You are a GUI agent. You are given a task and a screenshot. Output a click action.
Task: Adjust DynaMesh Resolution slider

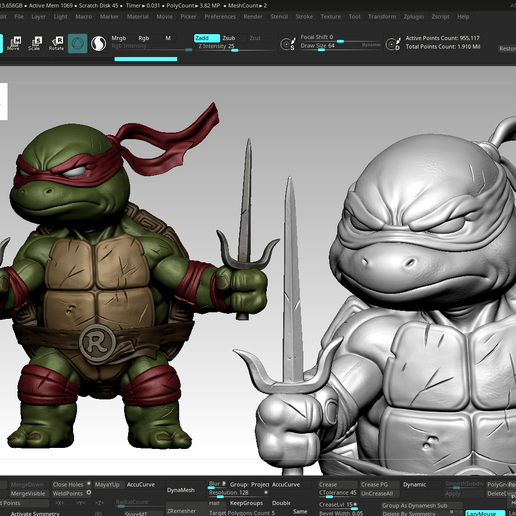(x=238, y=494)
